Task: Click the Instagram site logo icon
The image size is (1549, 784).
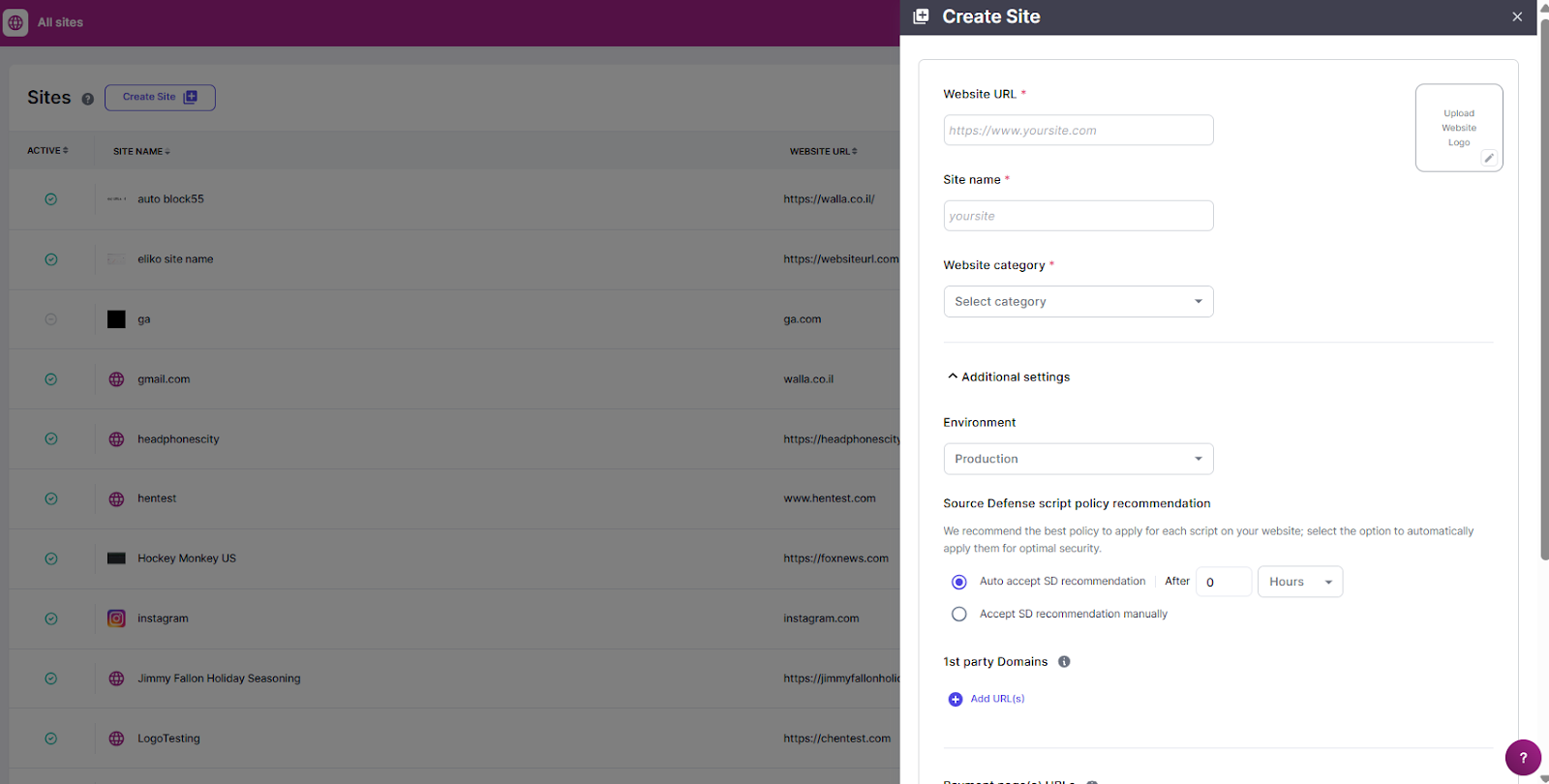Action: tap(116, 618)
